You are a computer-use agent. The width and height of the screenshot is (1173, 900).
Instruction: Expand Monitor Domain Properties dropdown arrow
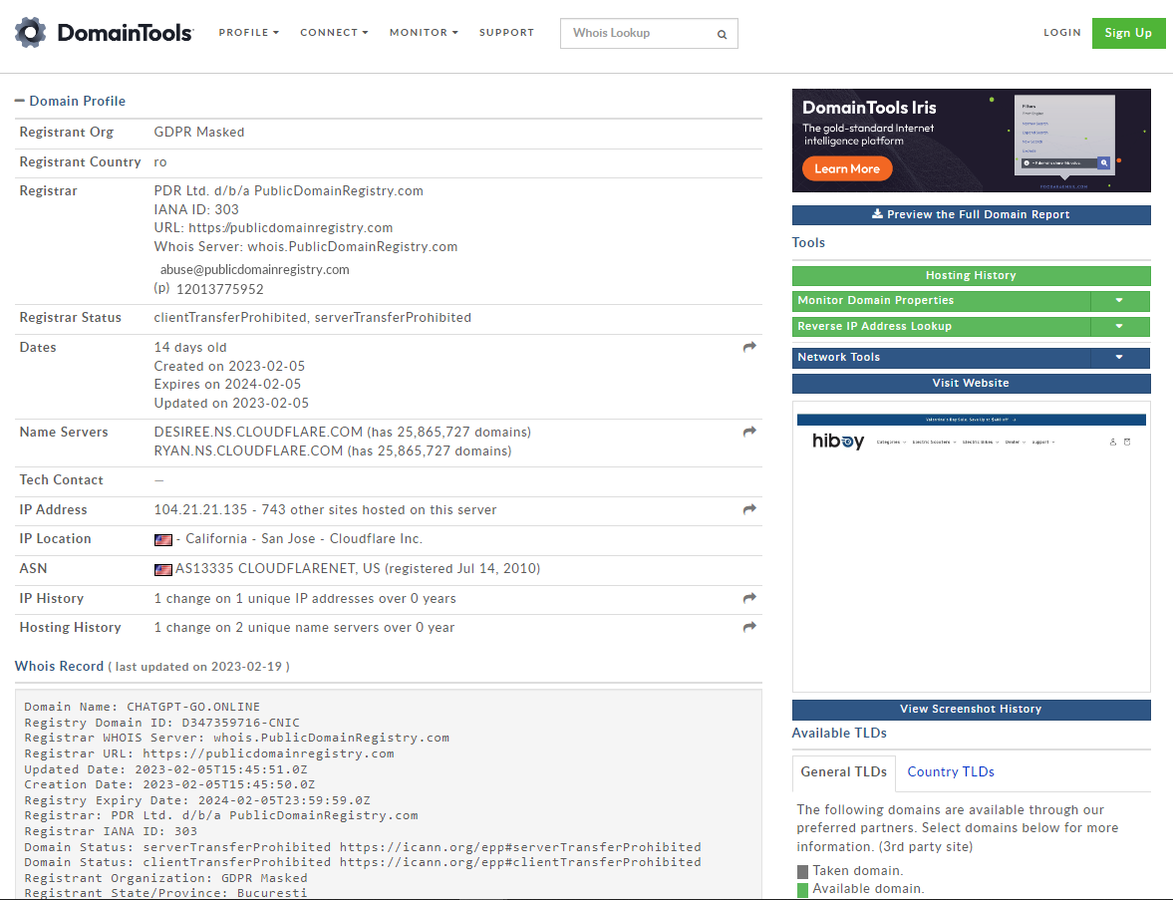[1119, 301]
